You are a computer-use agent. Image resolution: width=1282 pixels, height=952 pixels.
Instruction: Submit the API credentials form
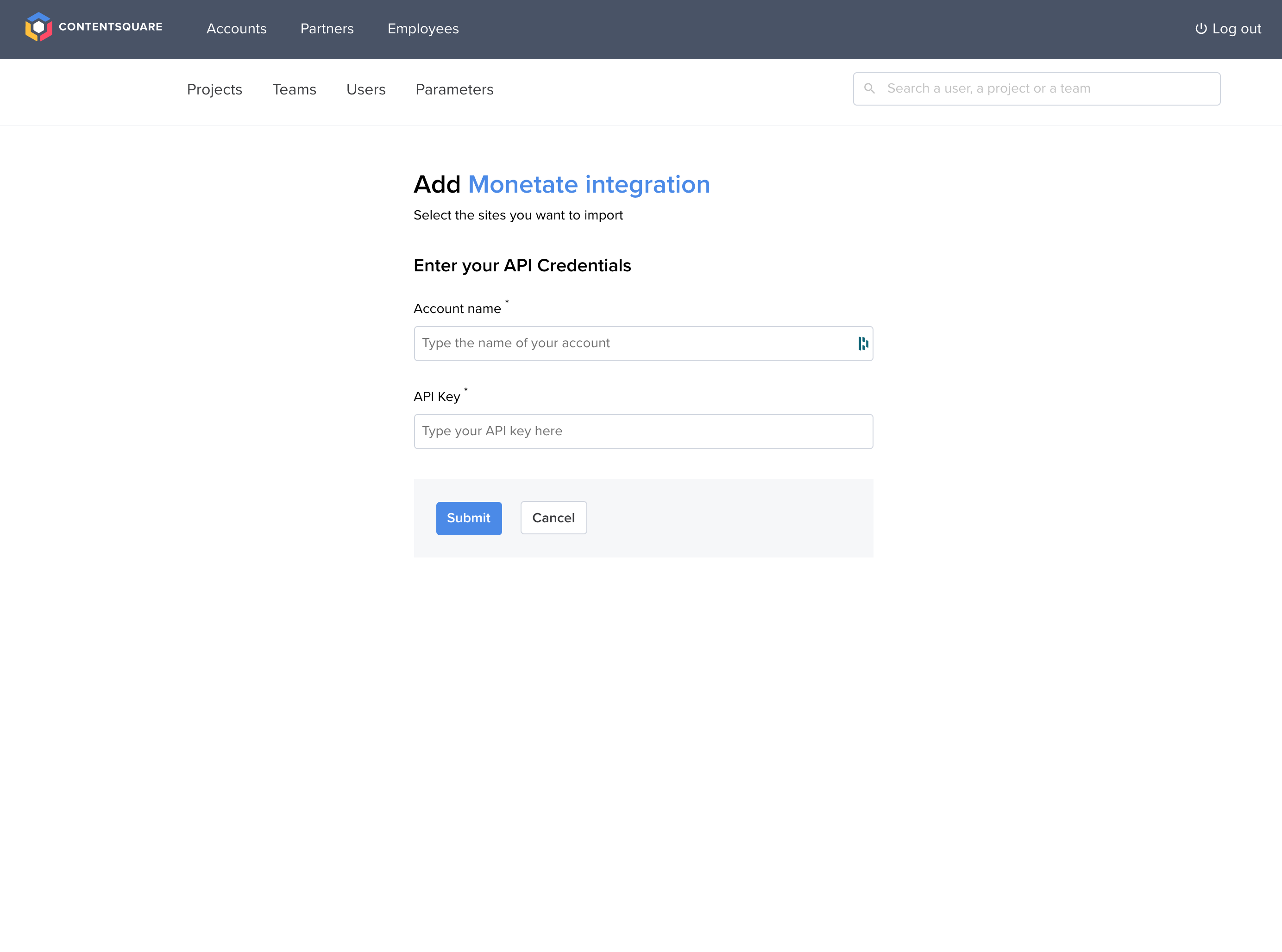click(469, 518)
